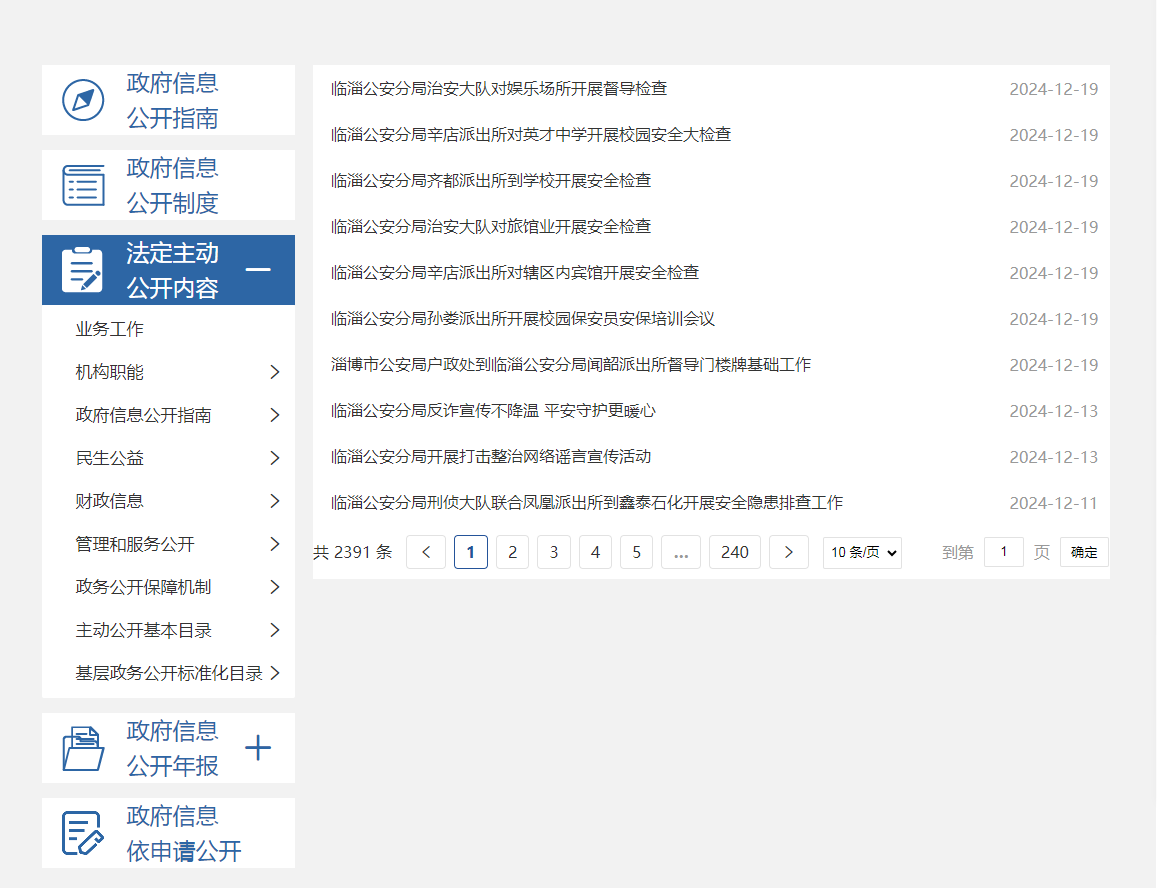
Task: Click the 确定 button to jump page
Action: point(1084,552)
